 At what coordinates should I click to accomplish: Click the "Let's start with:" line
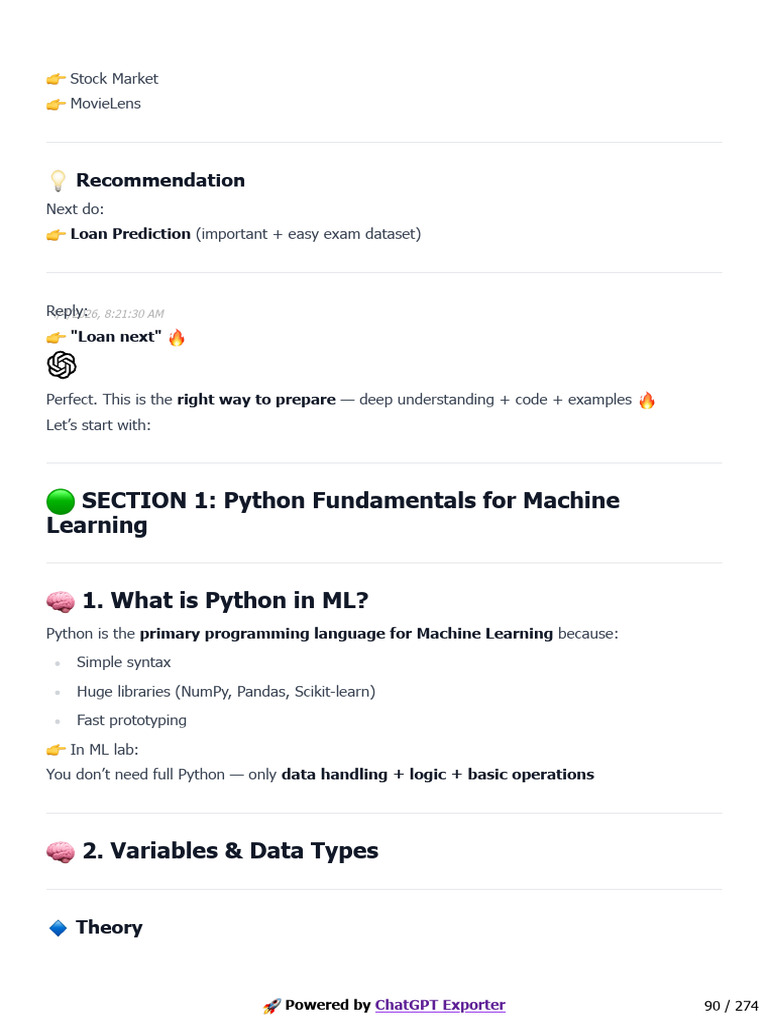click(99, 424)
